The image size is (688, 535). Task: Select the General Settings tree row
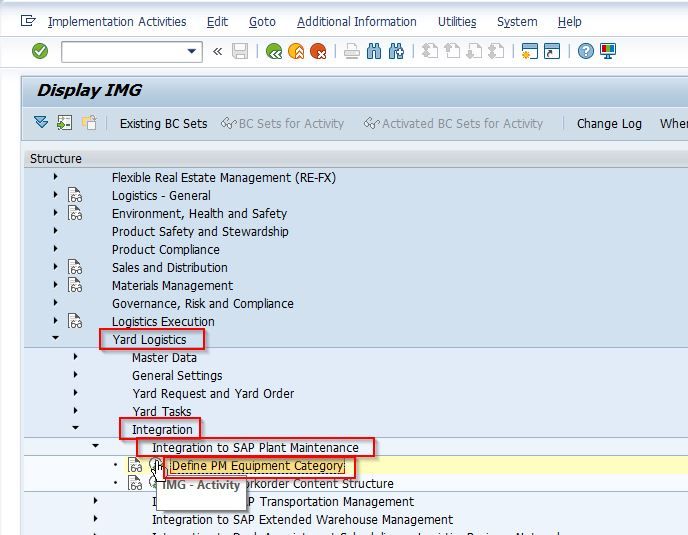(177, 376)
